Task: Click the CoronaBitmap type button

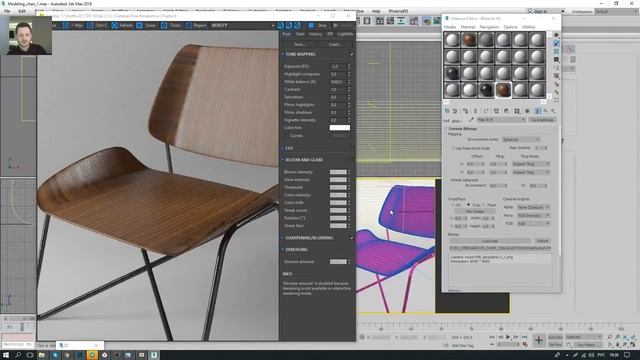Action: click(542, 120)
